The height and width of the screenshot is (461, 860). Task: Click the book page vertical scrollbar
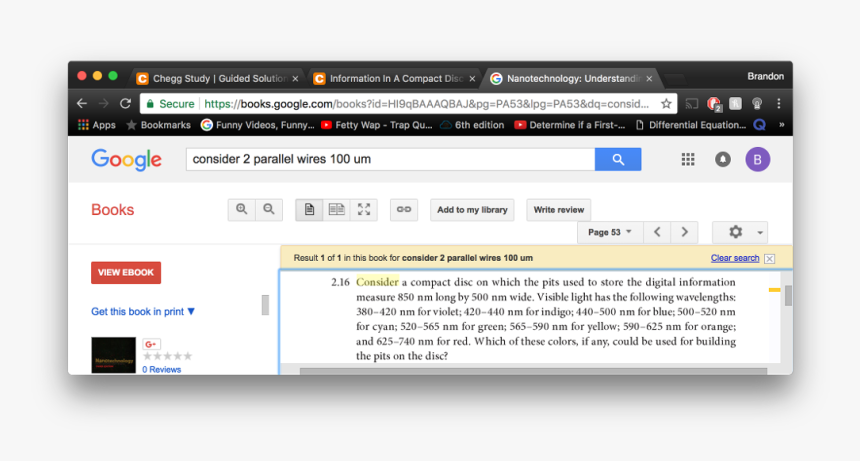point(788,296)
